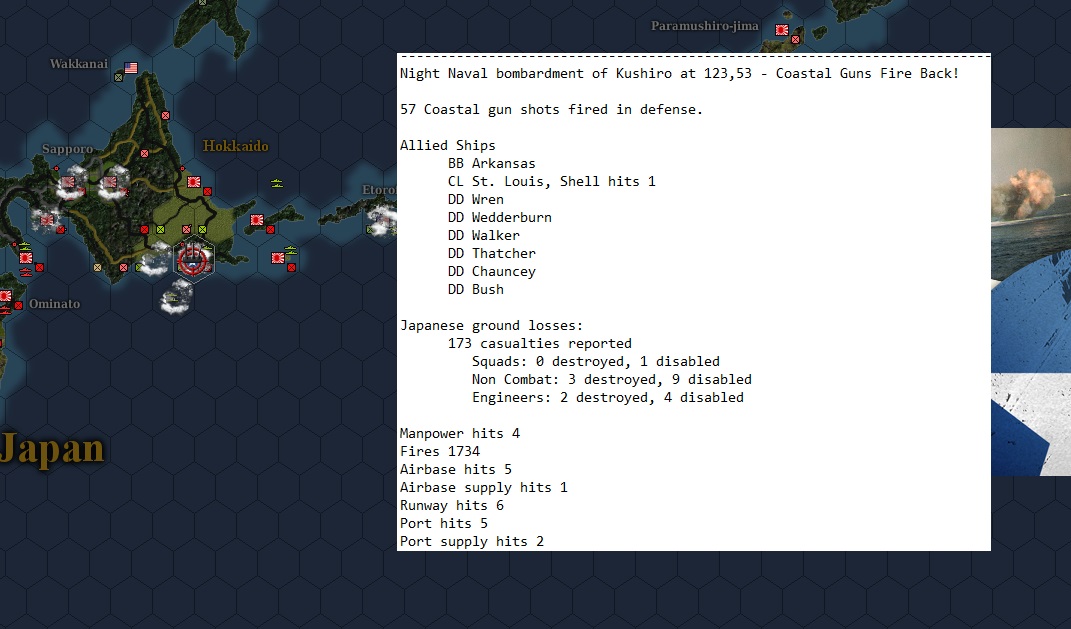This screenshot has height=629, width=1071.
Task: Click the '173 casualties reported' line
Action: pyautogui.click(x=540, y=343)
